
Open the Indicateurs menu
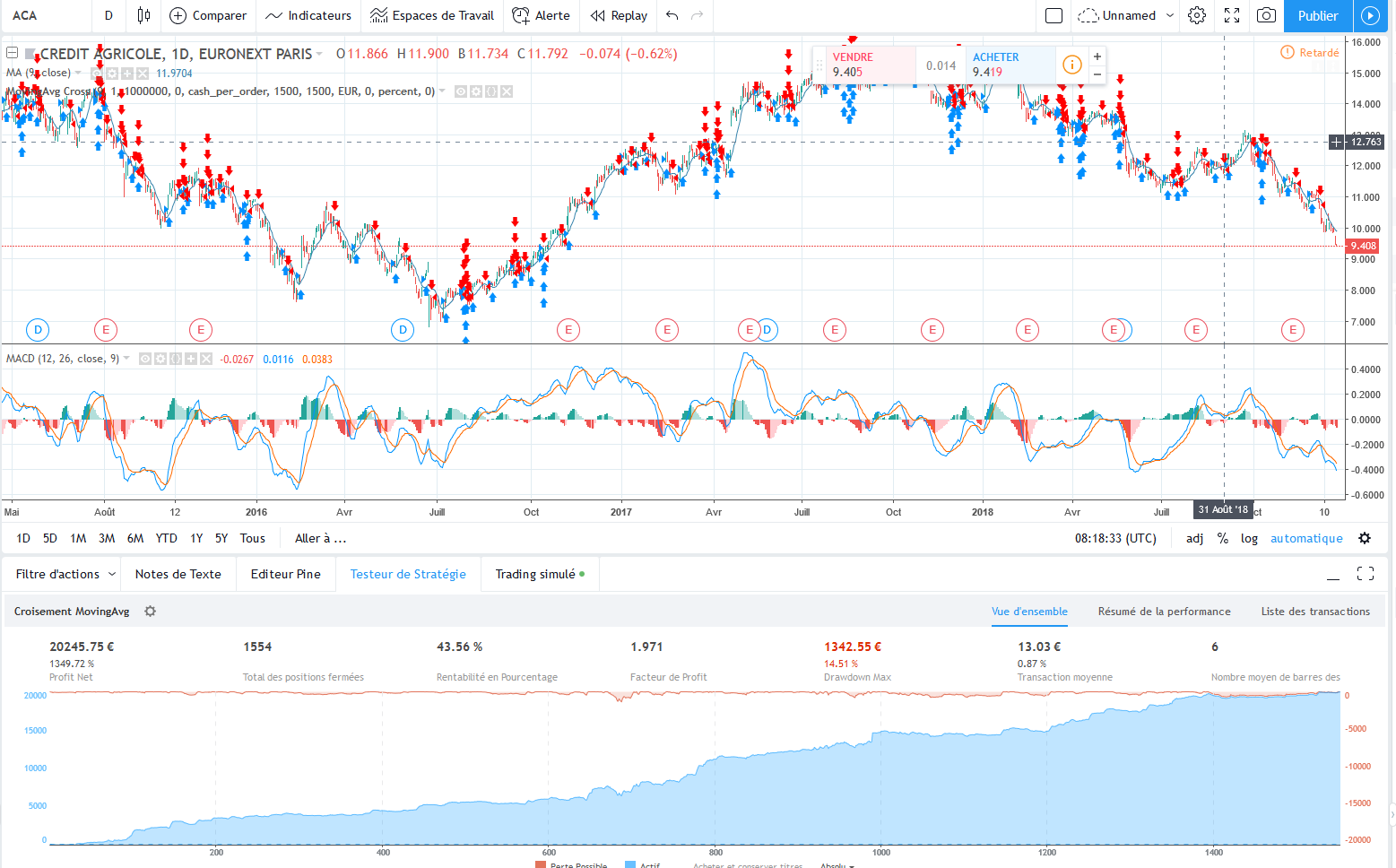(x=308, y=15)
